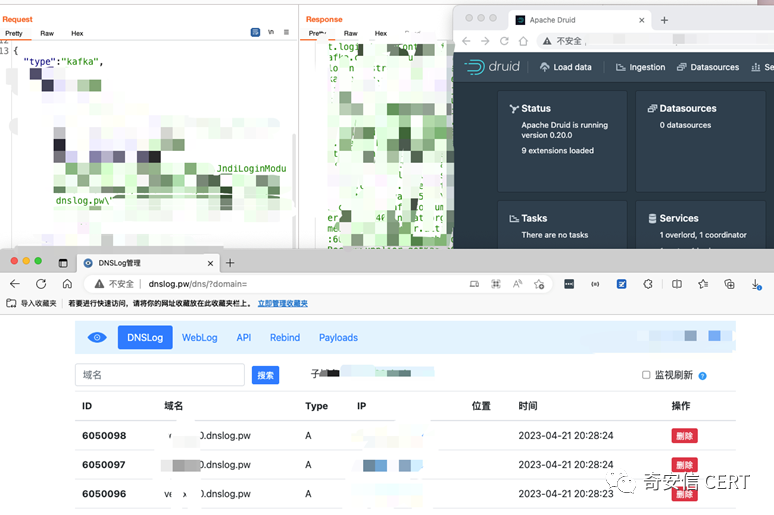Click the blue message editor icon in Request panel
The height and width of the screenshot is (515, 774).
(255, 32)
